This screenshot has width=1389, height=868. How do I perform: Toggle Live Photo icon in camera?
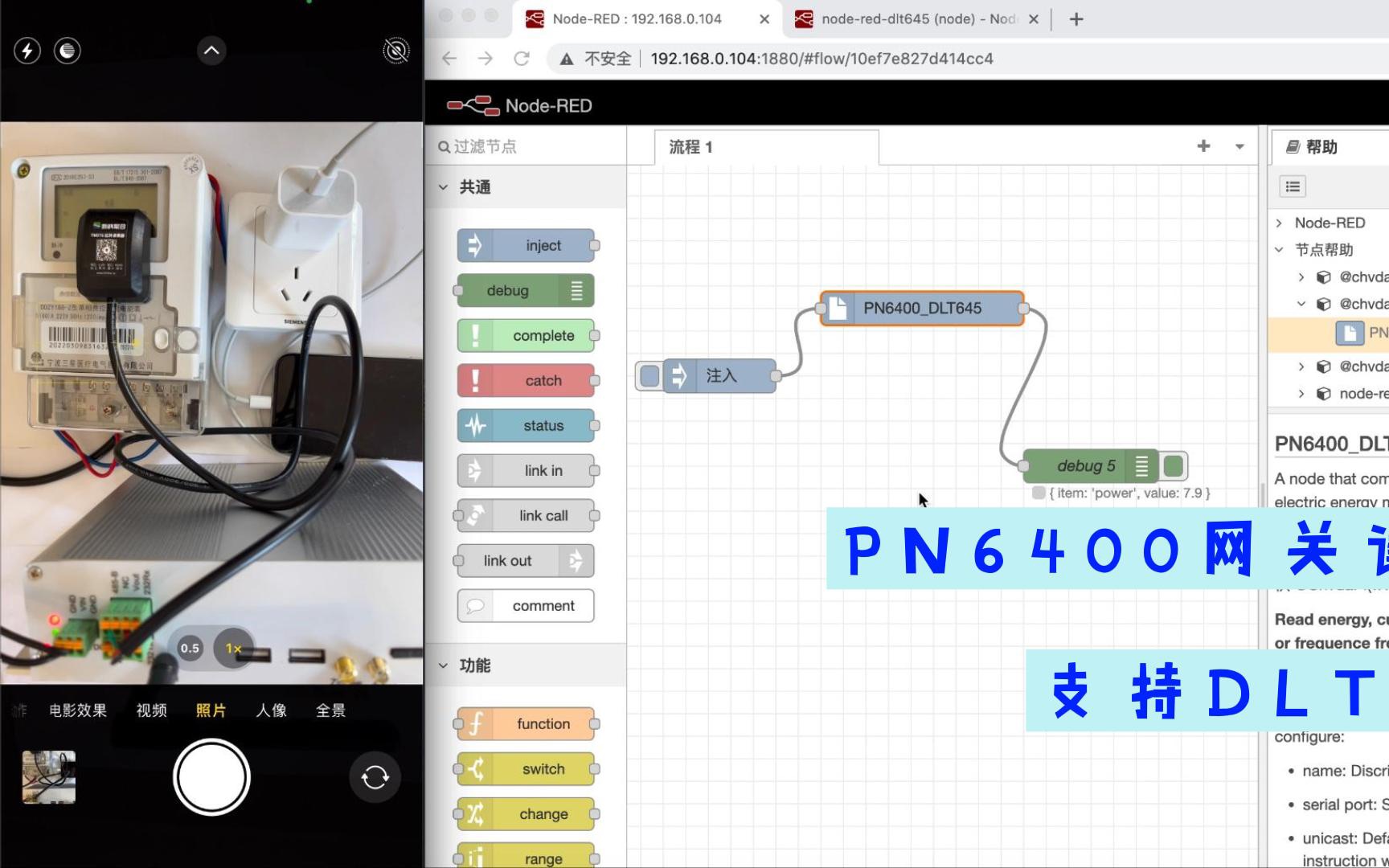[396, 51]
